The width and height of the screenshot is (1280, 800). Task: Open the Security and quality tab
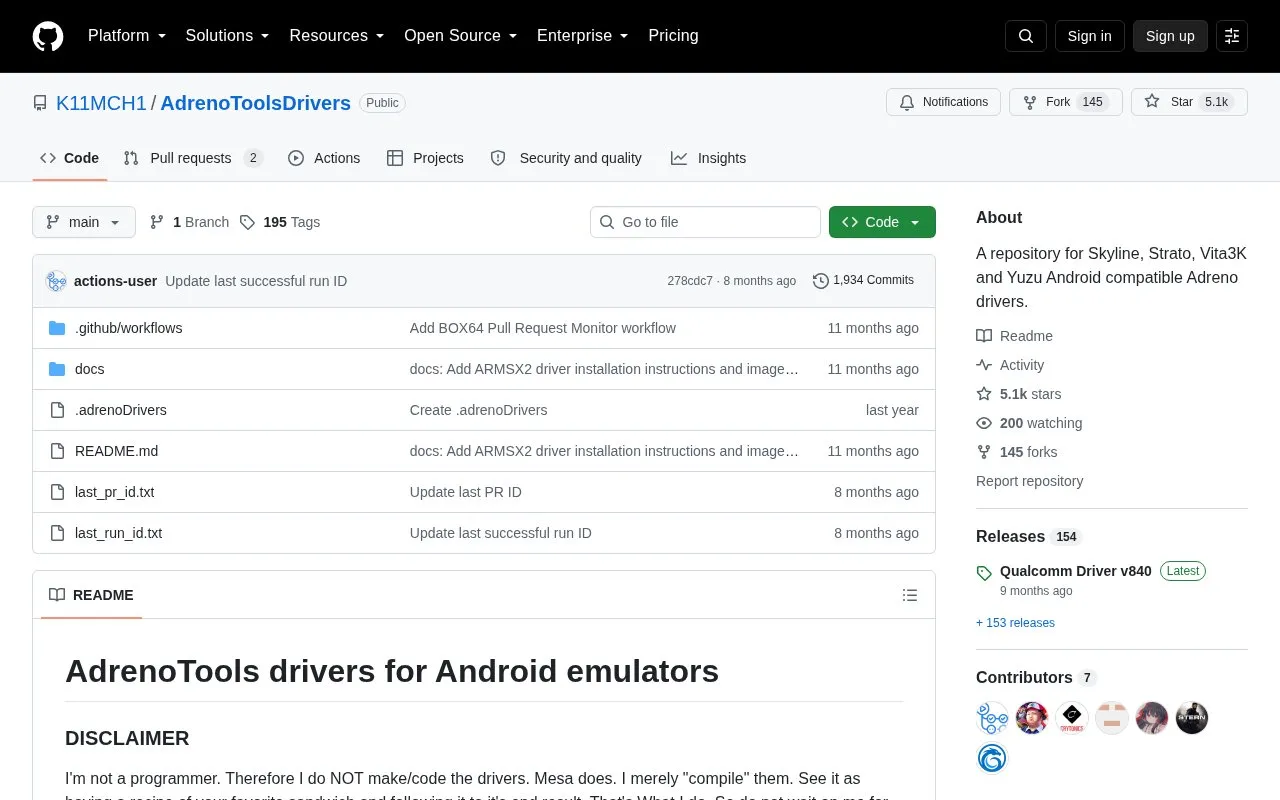[566, 158]
